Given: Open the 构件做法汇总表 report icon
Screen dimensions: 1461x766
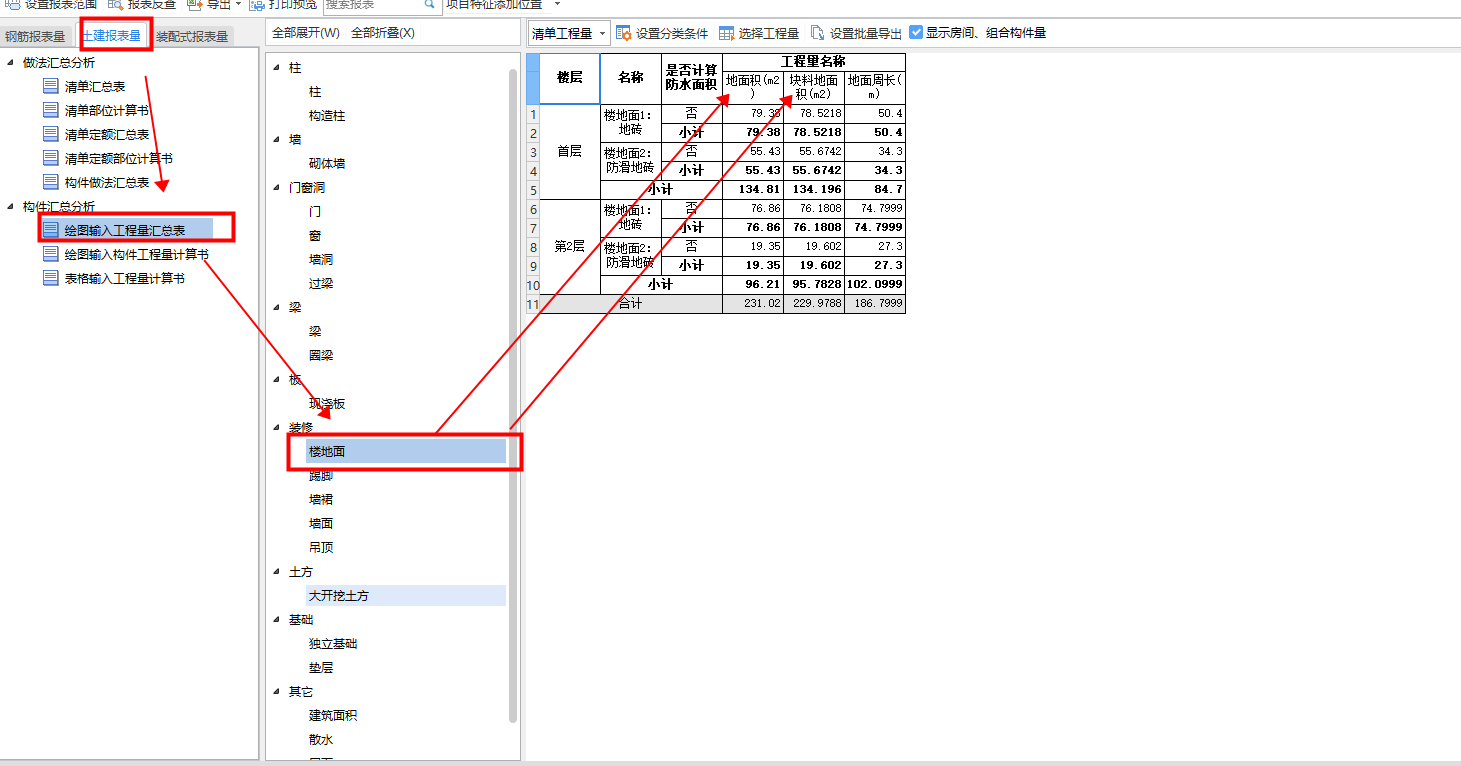Looking at the screenshot, I should point(51,182).
